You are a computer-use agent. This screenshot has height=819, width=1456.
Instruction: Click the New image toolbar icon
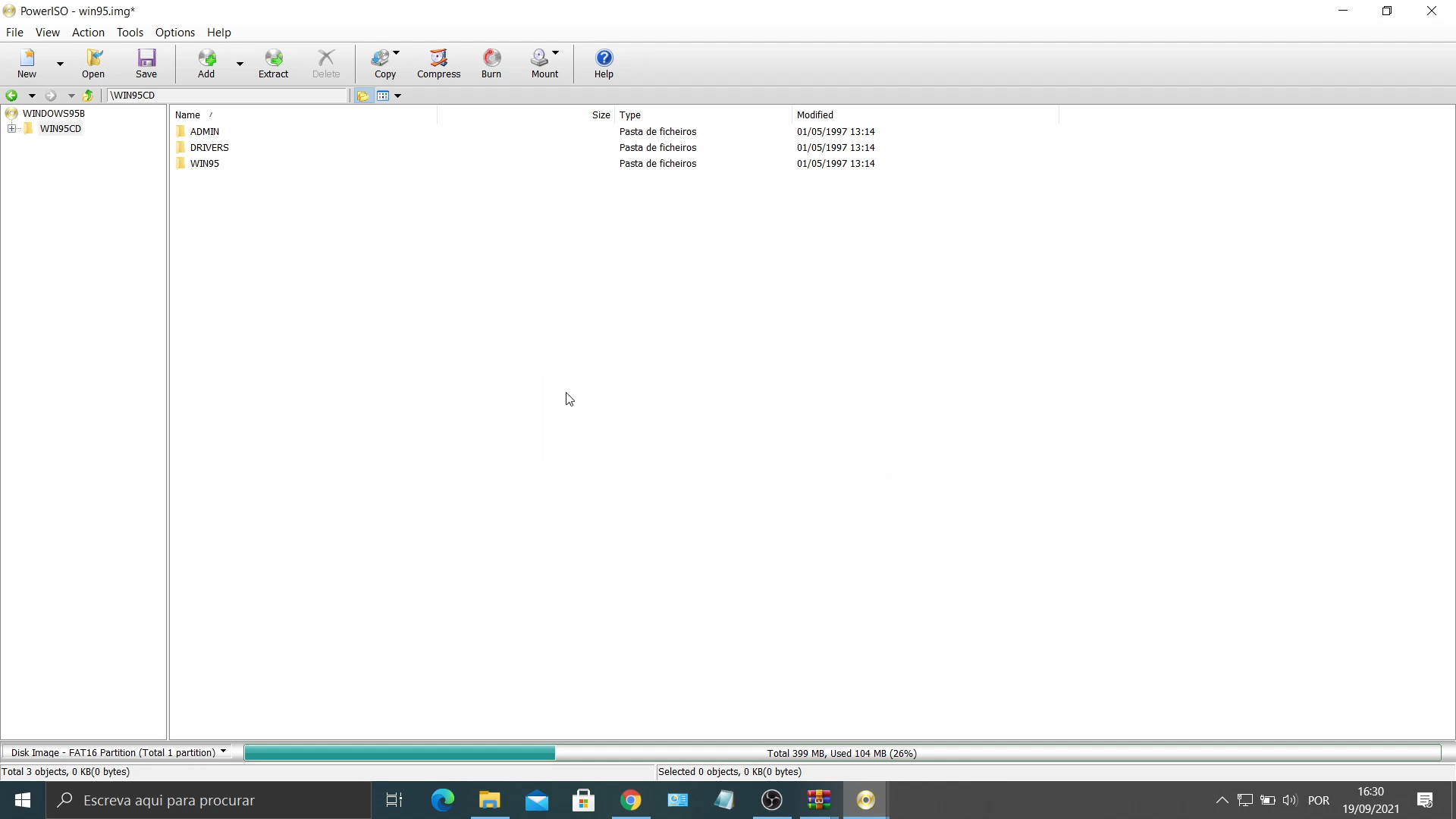(27, 64)
